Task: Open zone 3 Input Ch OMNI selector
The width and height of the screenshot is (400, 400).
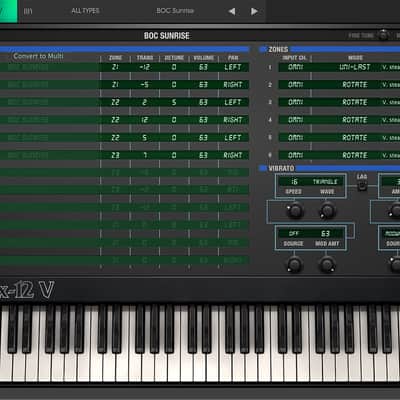Action: 295,102
